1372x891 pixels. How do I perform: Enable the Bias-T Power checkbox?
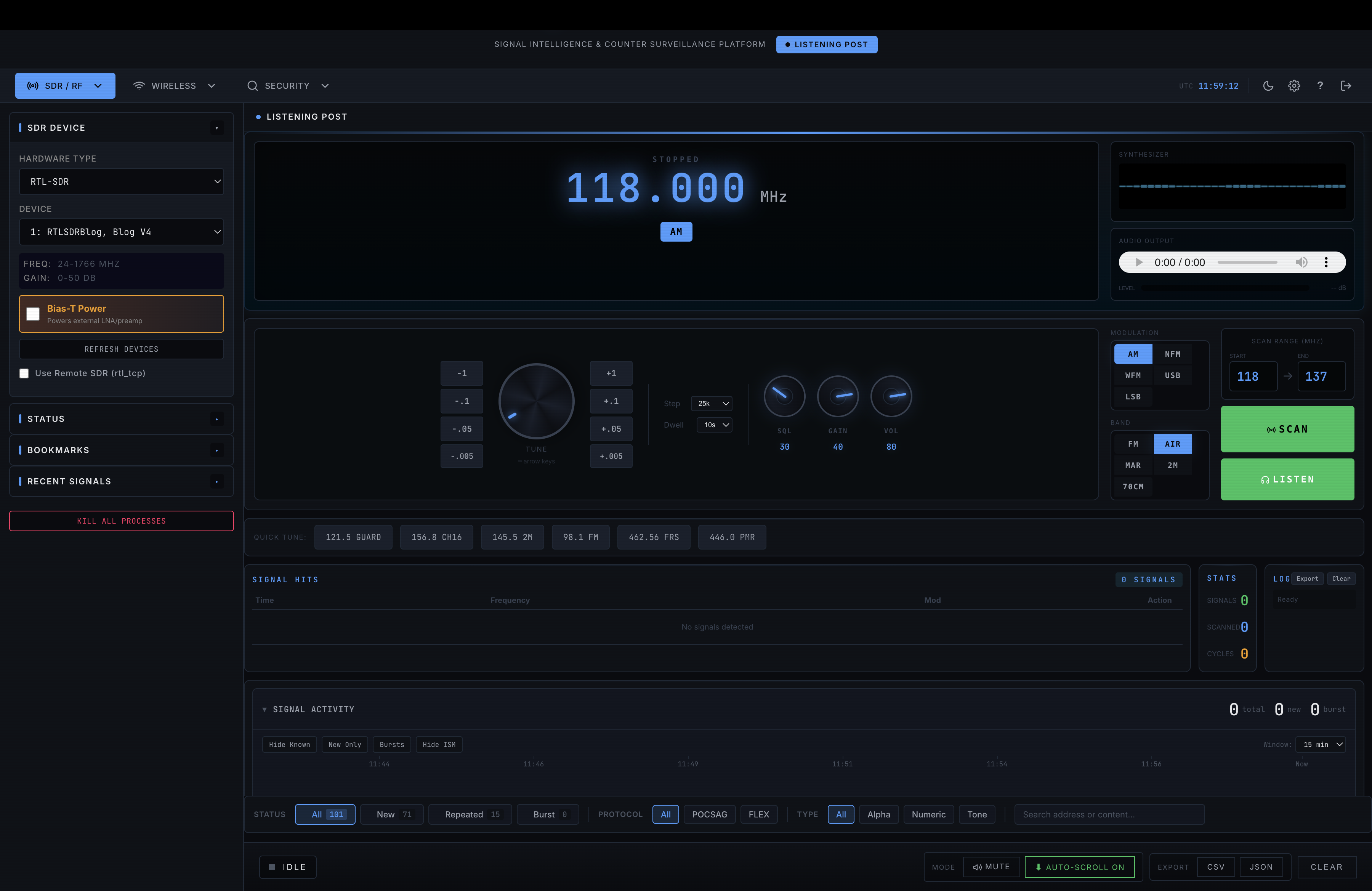(x=34, y=314)
